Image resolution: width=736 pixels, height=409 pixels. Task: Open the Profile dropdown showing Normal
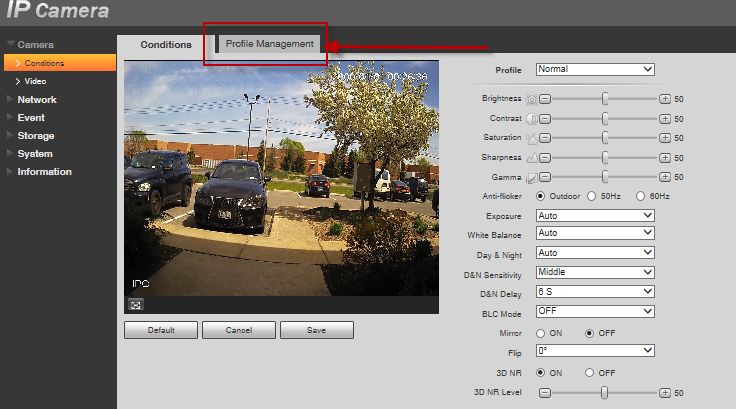595,70
